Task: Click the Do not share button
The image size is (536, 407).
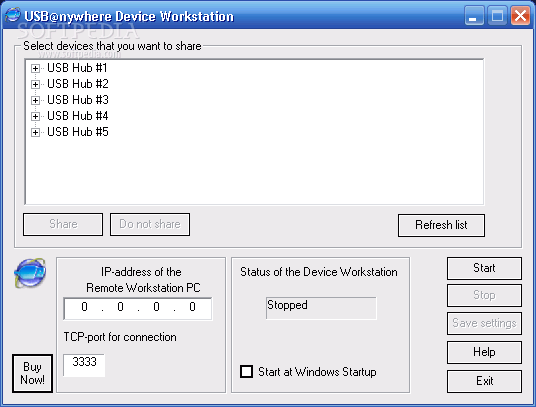Action: click(150, 225)
